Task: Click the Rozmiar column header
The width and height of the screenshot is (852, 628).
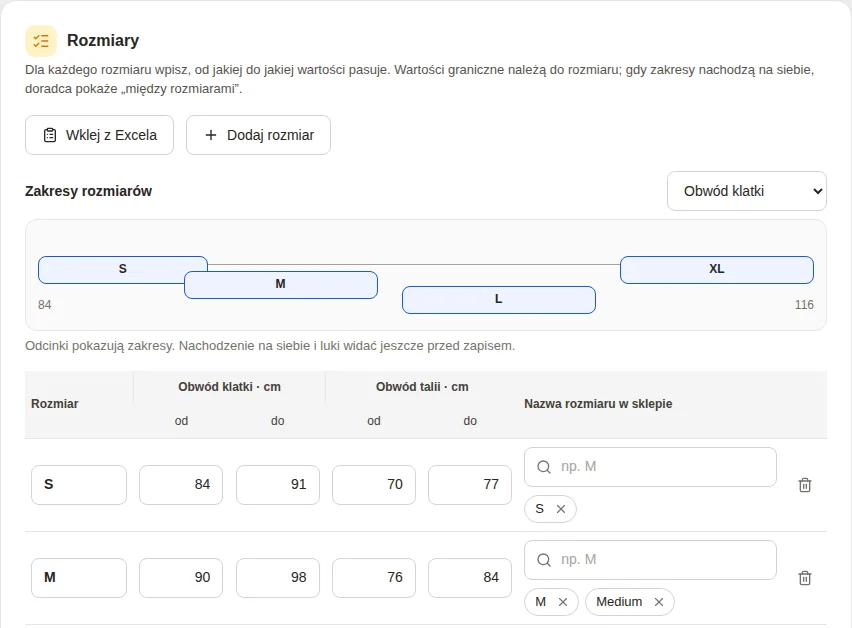Action: click(55, 404)
